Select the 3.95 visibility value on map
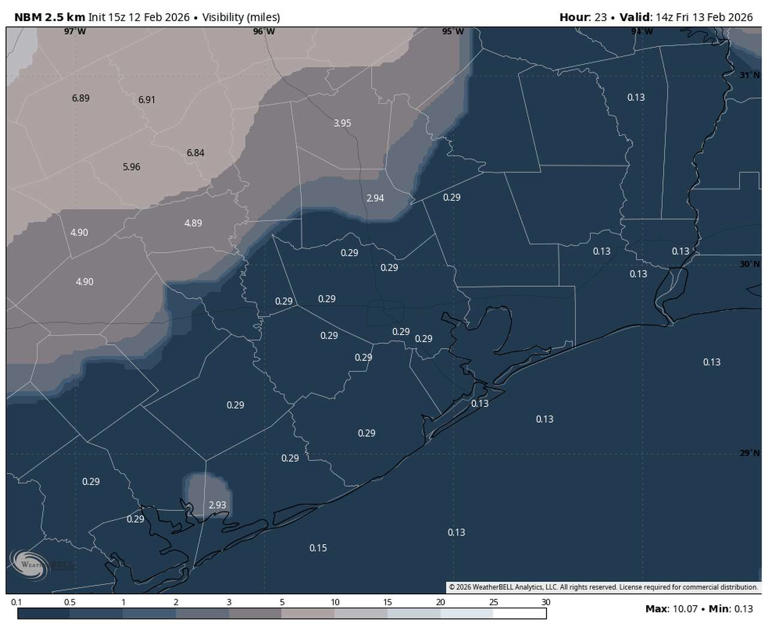This screenshot has height=631, width=768. click(x=342, y=123)
